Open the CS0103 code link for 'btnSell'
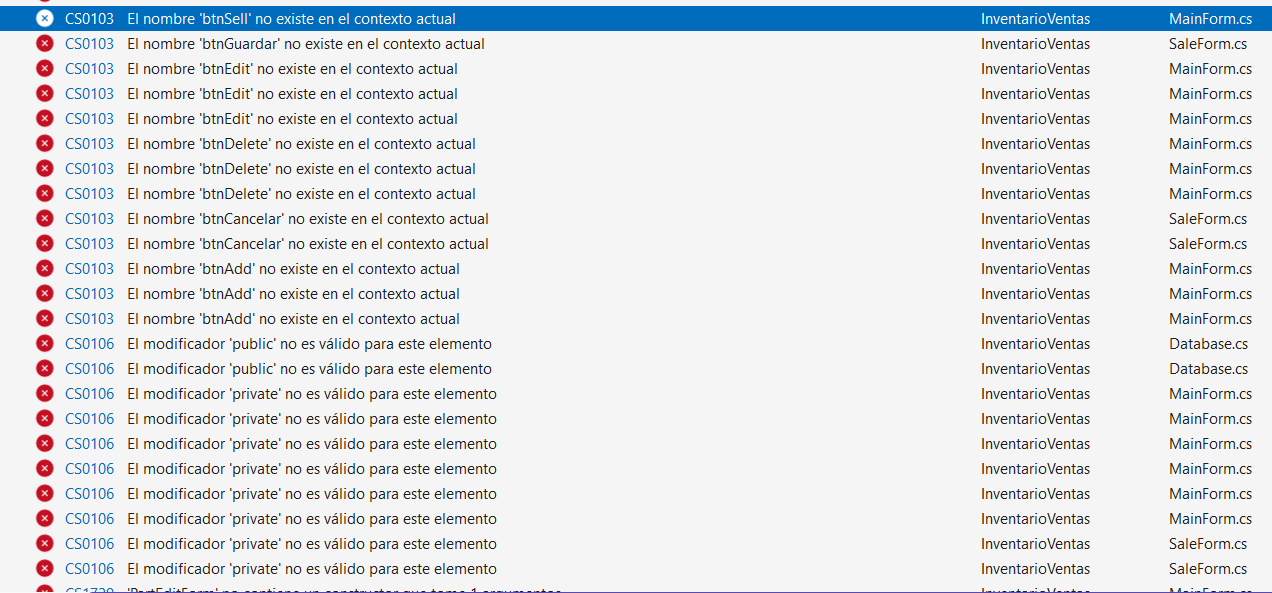Image resolution: width=1272 pixels, height=593 pixels. (89, 19)
